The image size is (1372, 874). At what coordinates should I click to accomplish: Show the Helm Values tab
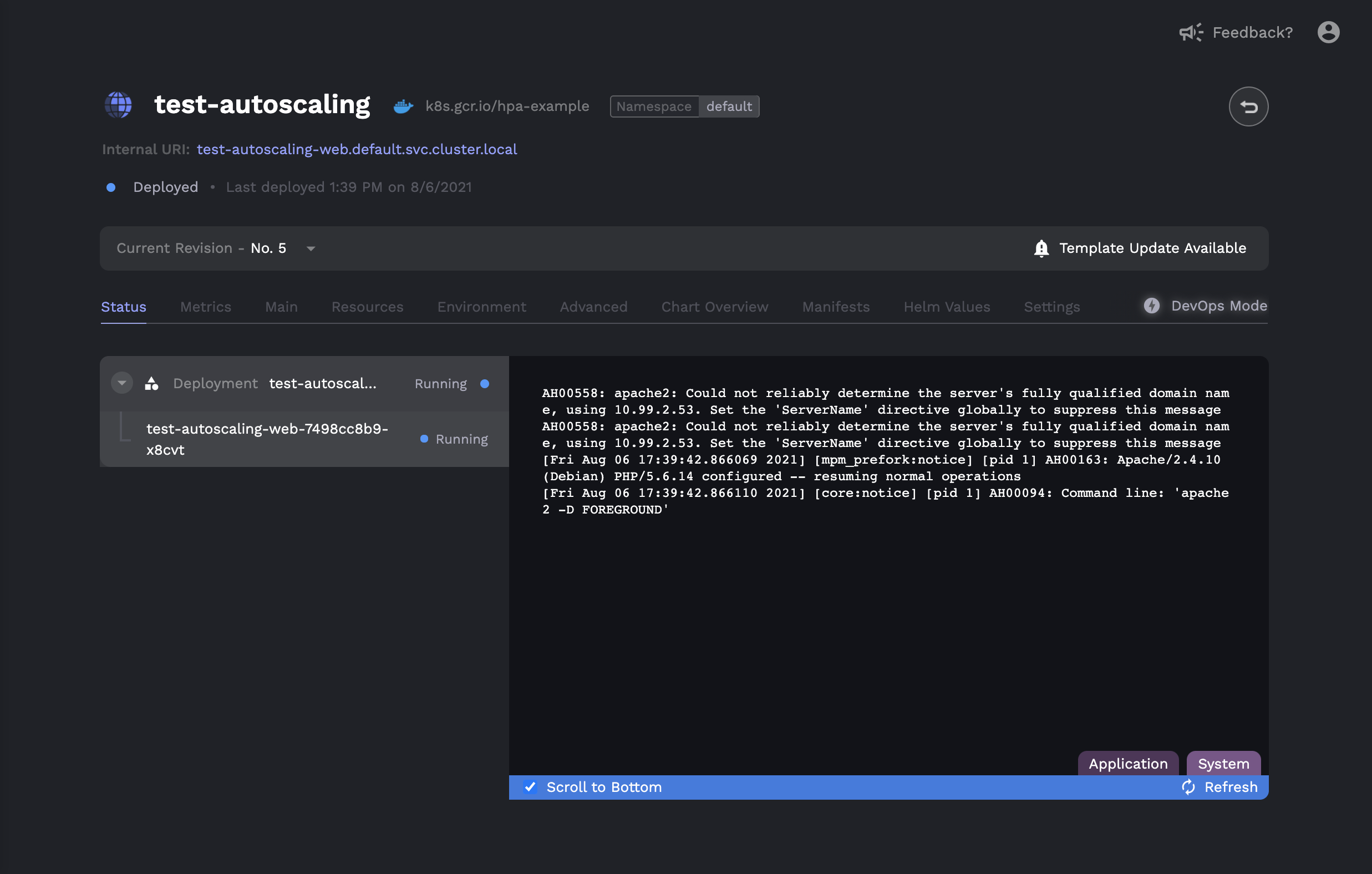tap(947, 307)
